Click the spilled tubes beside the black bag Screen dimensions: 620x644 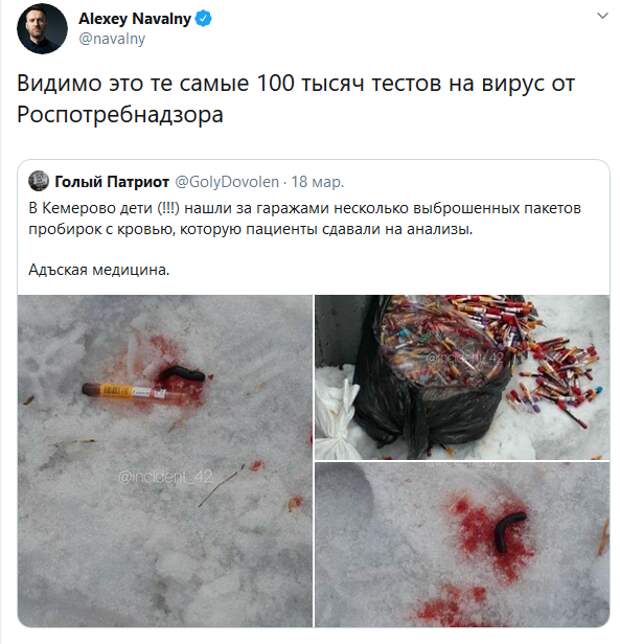coord(554,376)
